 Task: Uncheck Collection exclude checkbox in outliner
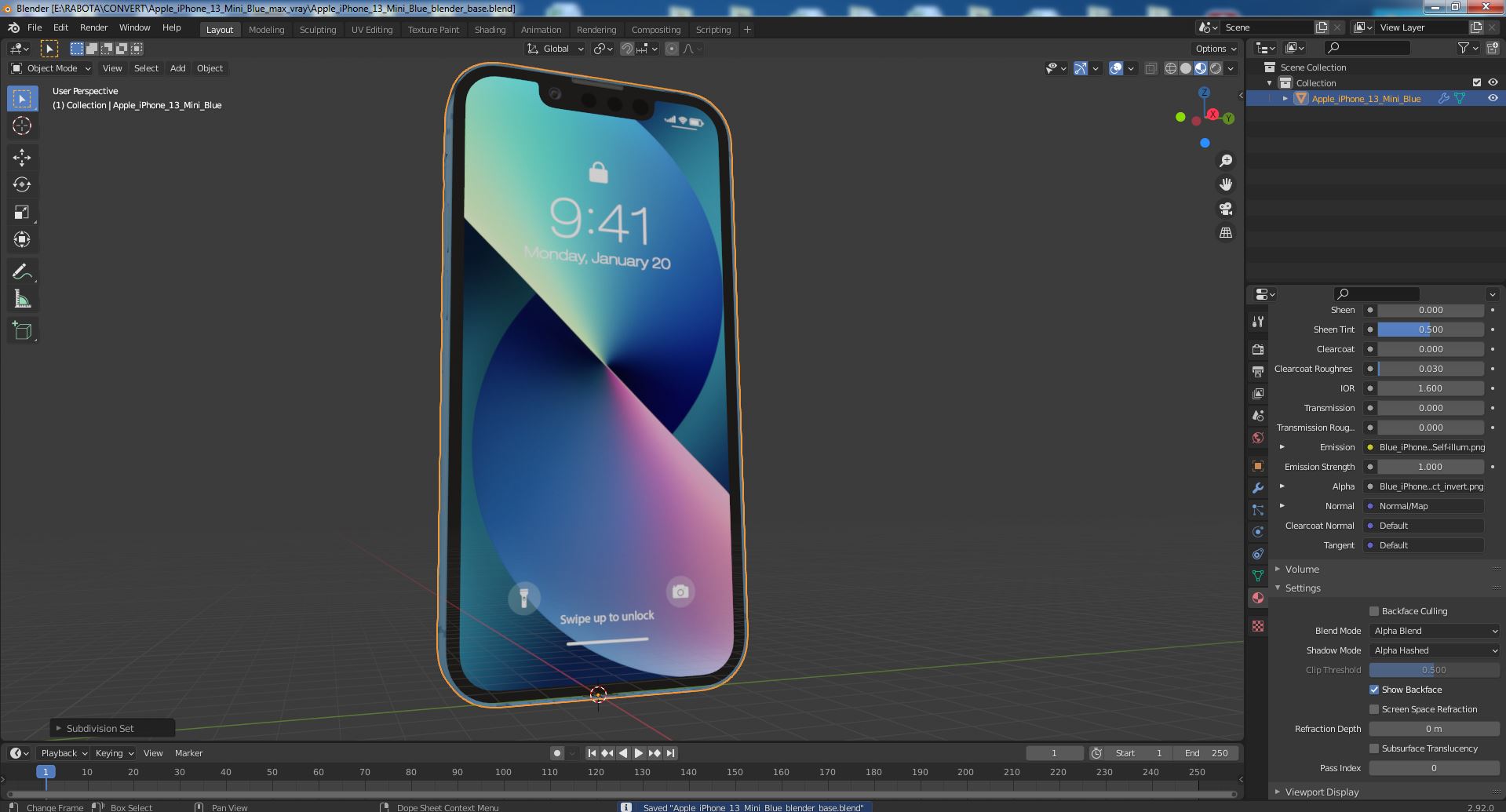click(x=1477, y=82)
